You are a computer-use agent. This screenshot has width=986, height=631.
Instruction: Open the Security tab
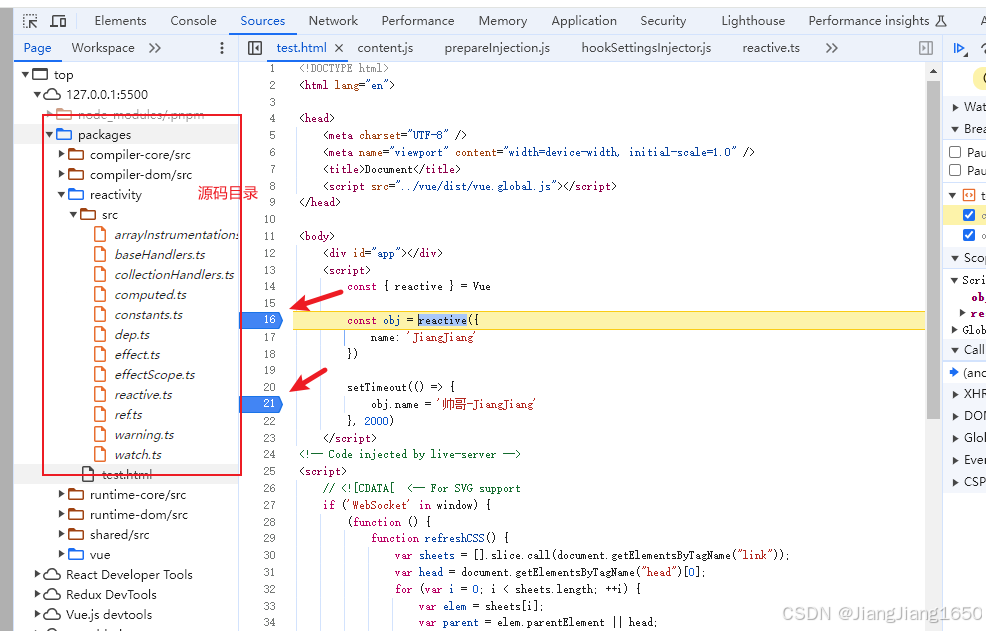tap(663, 21)
